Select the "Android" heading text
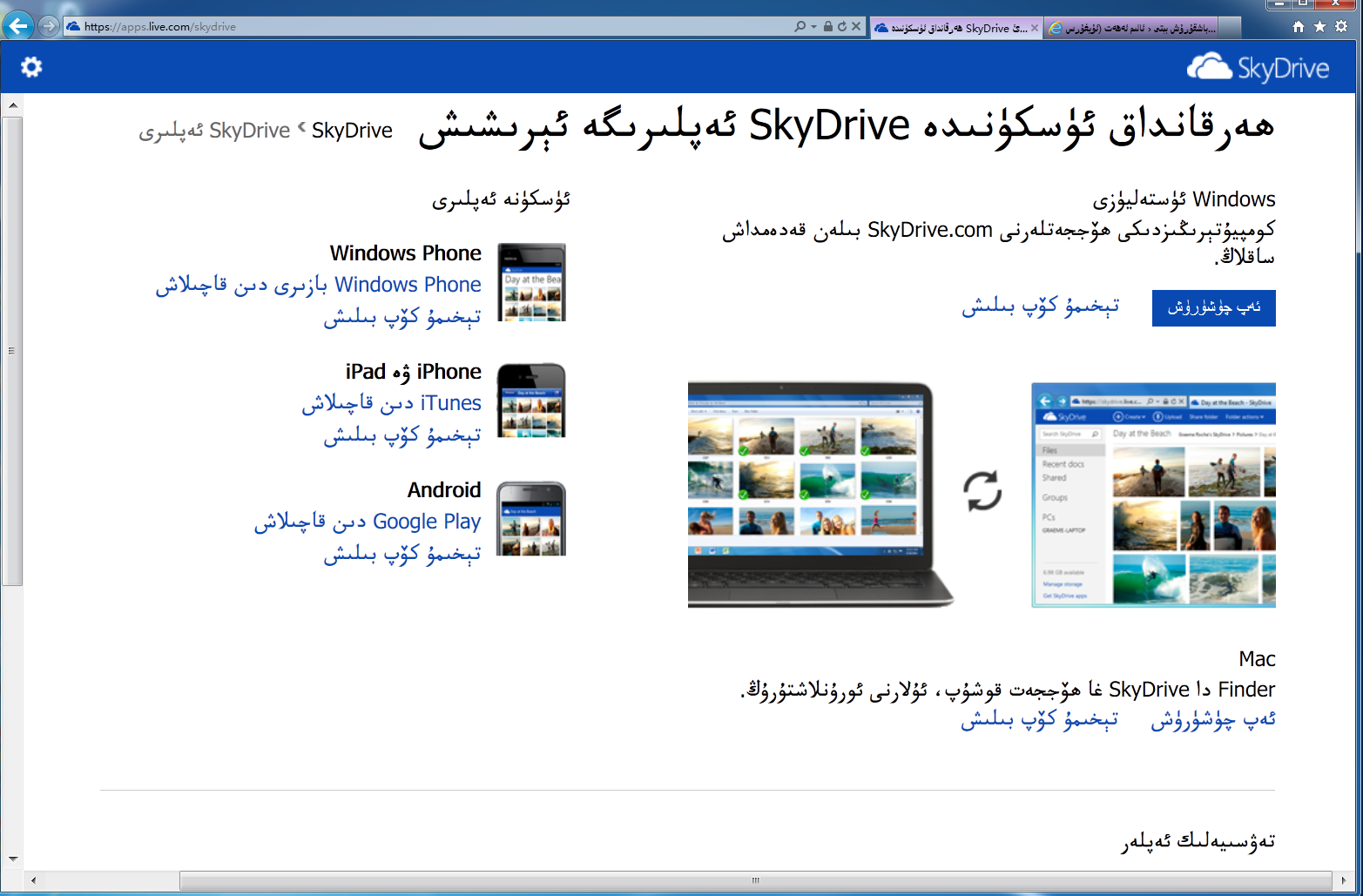The width and height of the screenshot is (1363, 896). (444, 490)
